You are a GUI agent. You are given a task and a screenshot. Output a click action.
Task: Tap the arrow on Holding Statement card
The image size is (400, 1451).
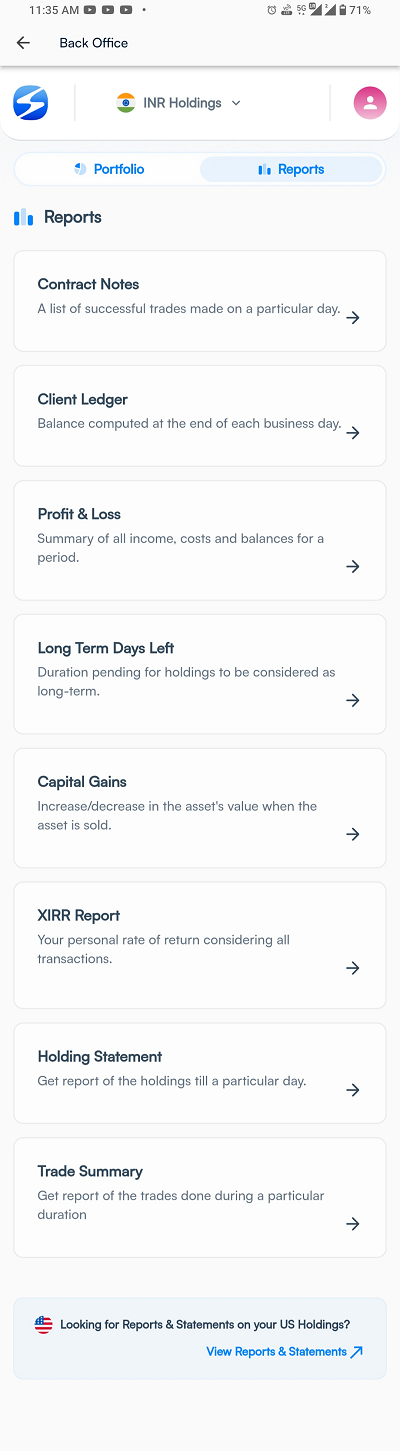point(353,1090)
